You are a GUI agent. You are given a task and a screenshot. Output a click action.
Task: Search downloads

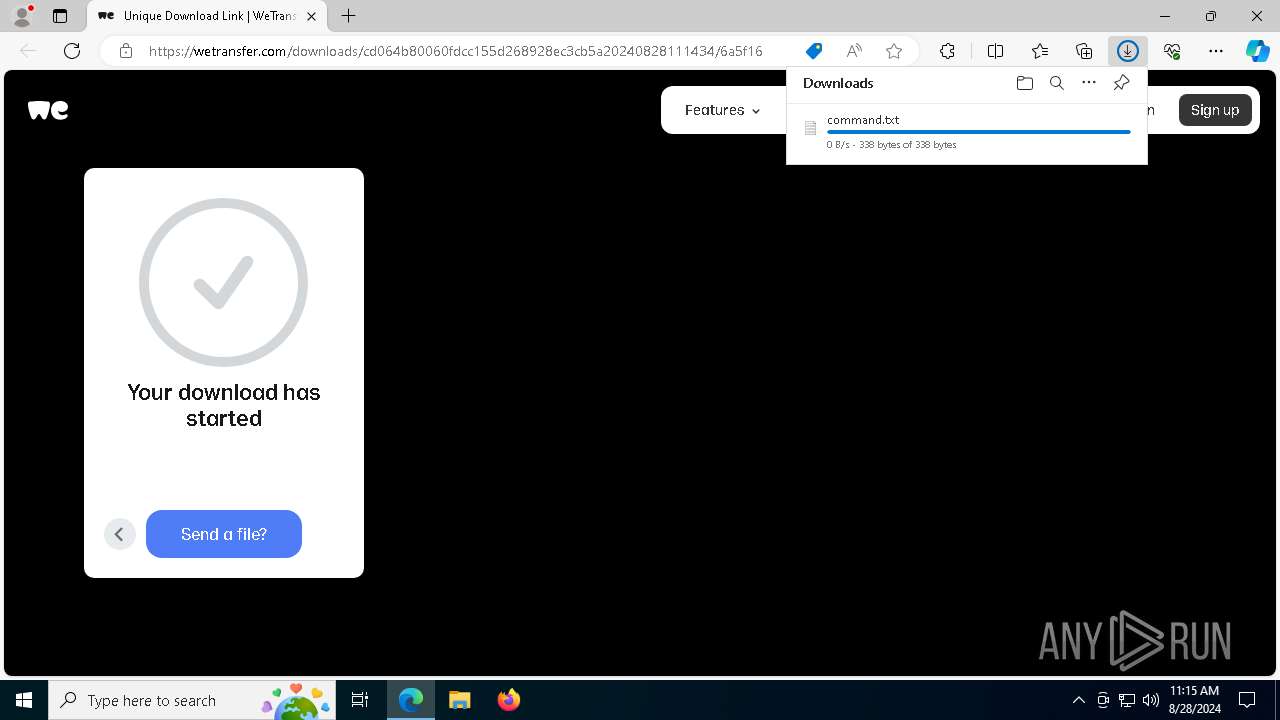[x=1056, y=83]
